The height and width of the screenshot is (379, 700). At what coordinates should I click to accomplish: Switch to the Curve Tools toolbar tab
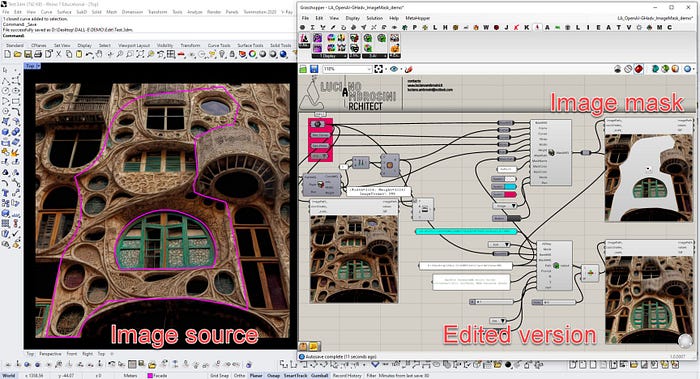[219, 46]
